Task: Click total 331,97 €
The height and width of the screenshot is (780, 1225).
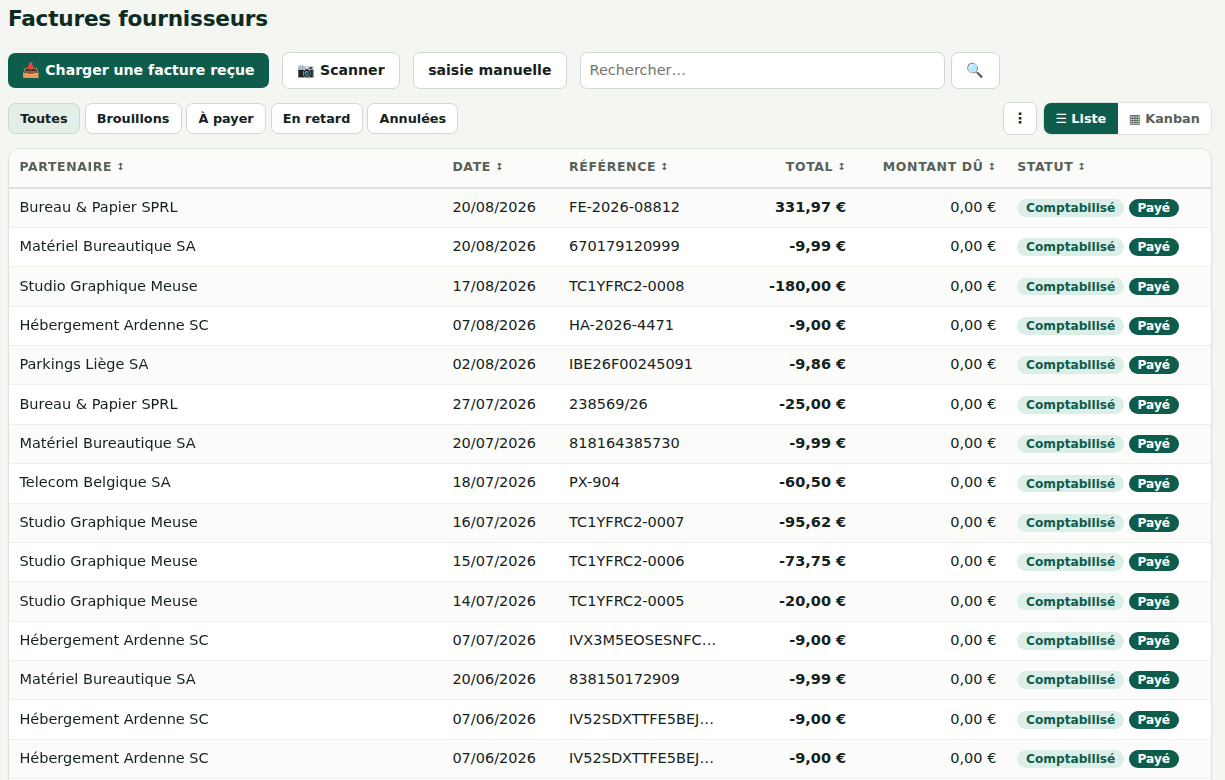Action: [810, 207]
